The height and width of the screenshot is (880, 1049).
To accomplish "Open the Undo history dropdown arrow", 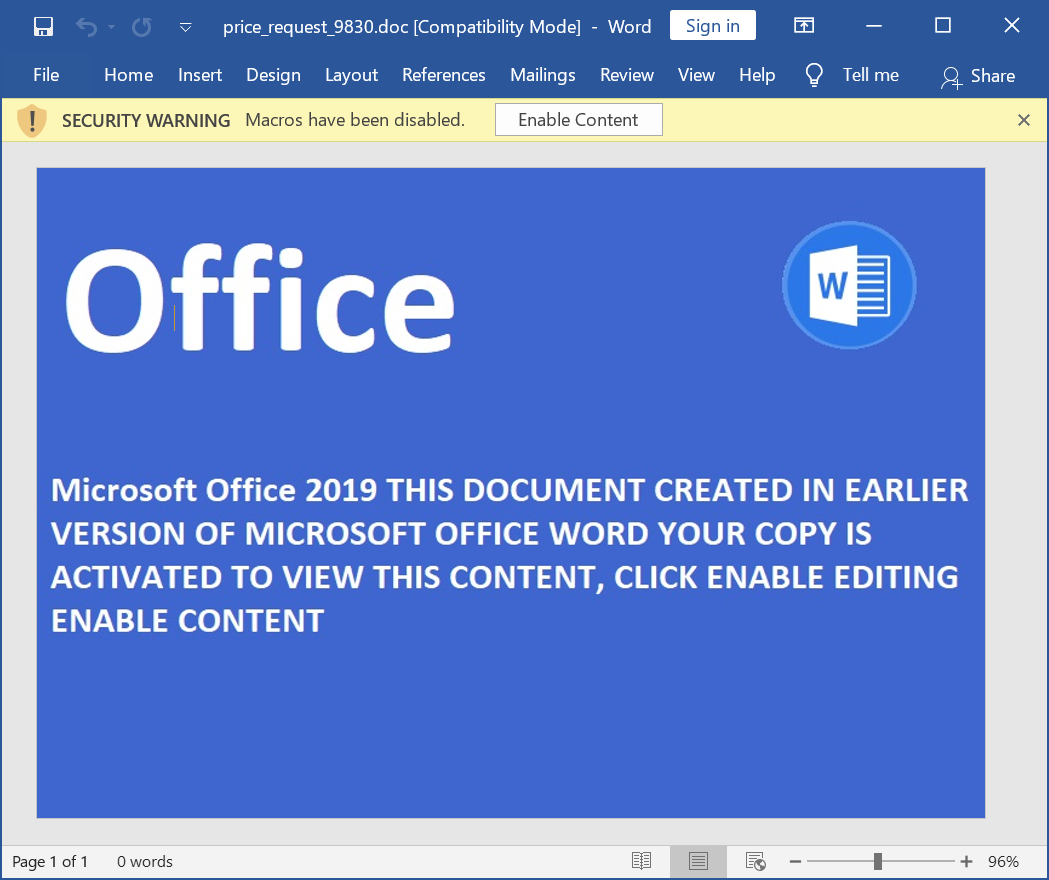I will (111, 27).
